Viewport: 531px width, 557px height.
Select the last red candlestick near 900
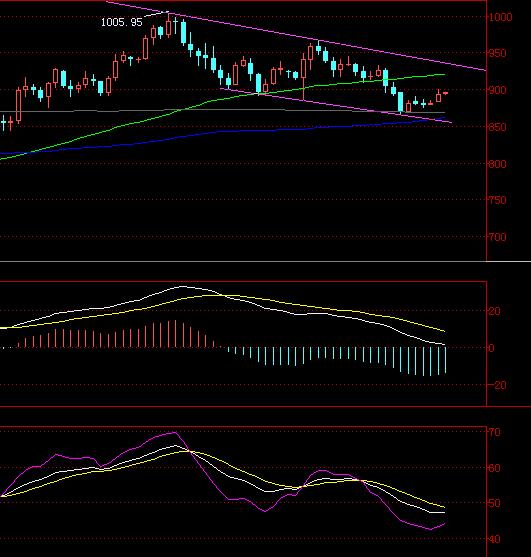pyautogui.click(x=445, y=93)
